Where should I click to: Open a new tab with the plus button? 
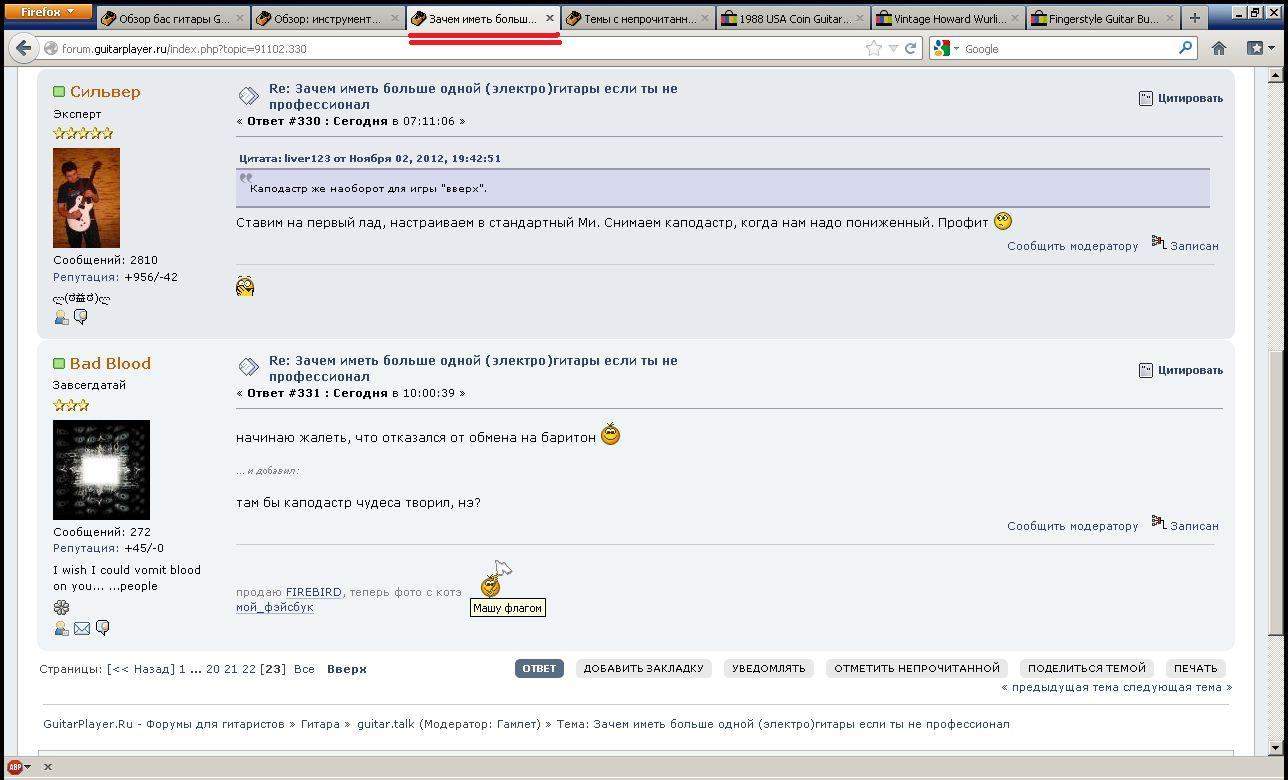pyautogui.click(x=1194, y=18)
